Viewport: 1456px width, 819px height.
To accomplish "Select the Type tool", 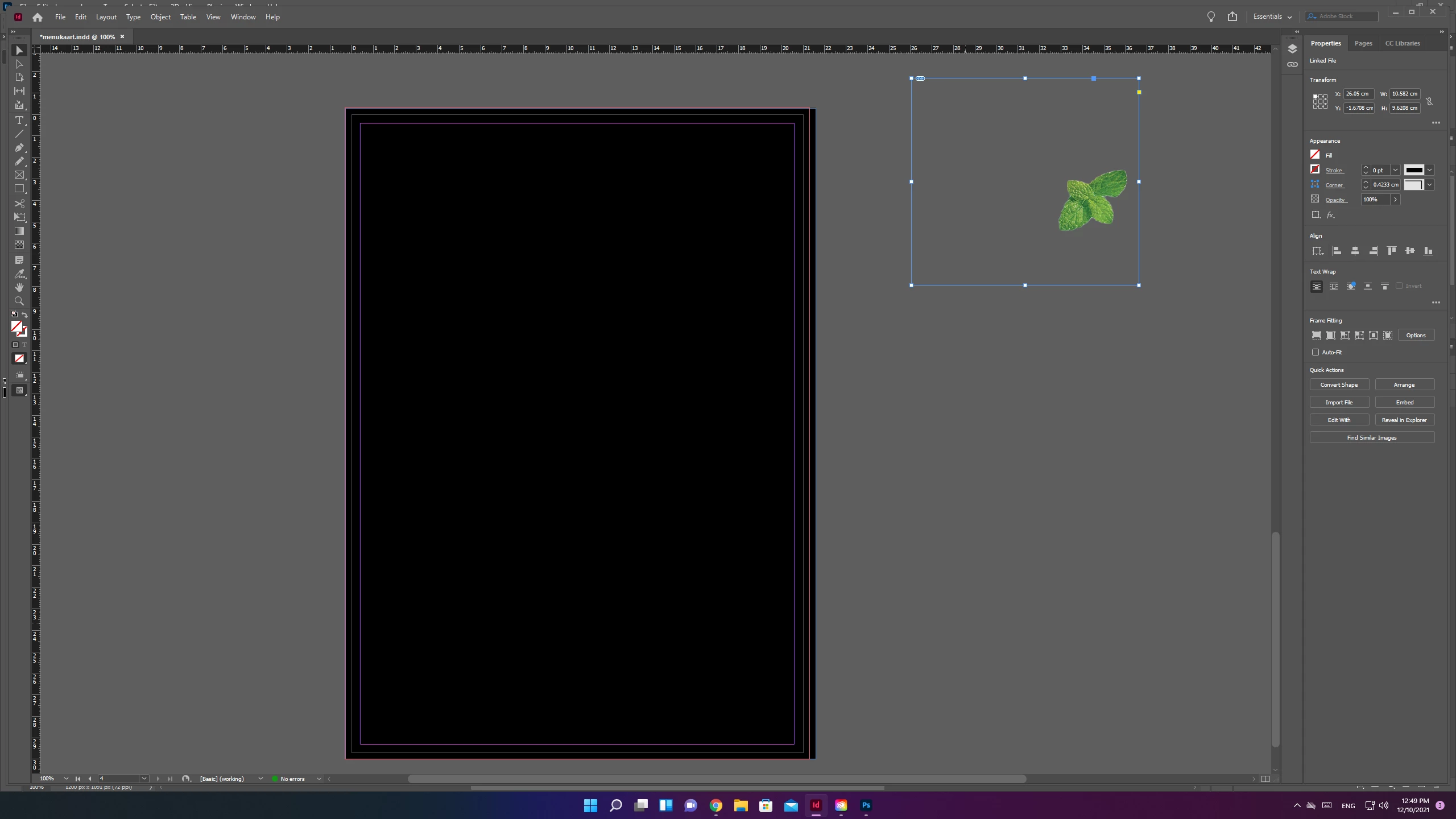I will click(x=19, y=120).
